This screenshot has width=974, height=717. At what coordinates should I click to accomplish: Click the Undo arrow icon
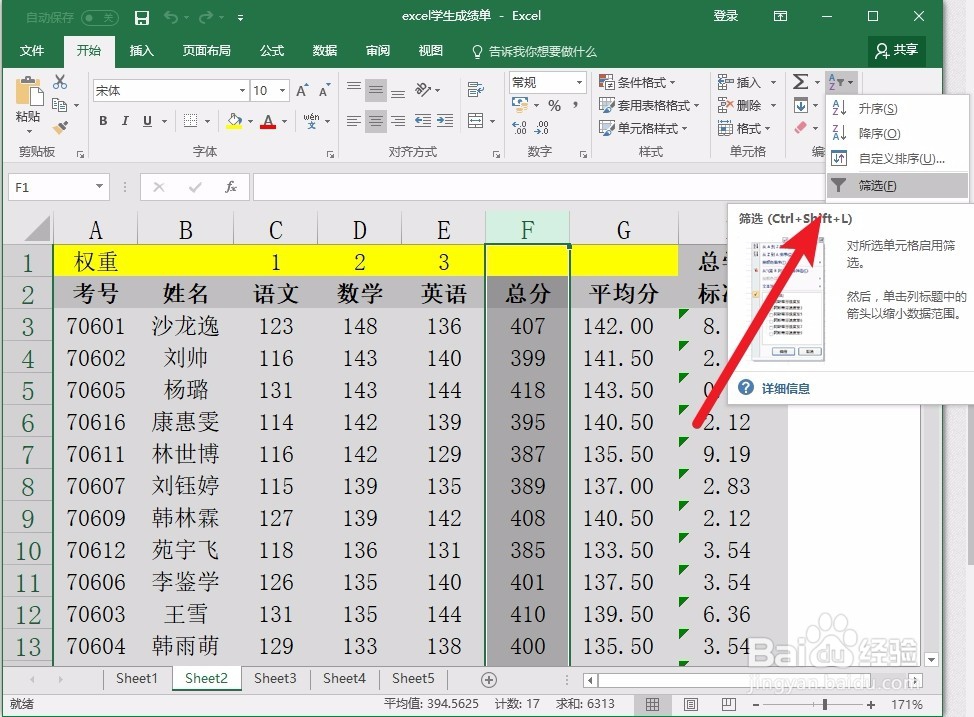tap(171, 17)
